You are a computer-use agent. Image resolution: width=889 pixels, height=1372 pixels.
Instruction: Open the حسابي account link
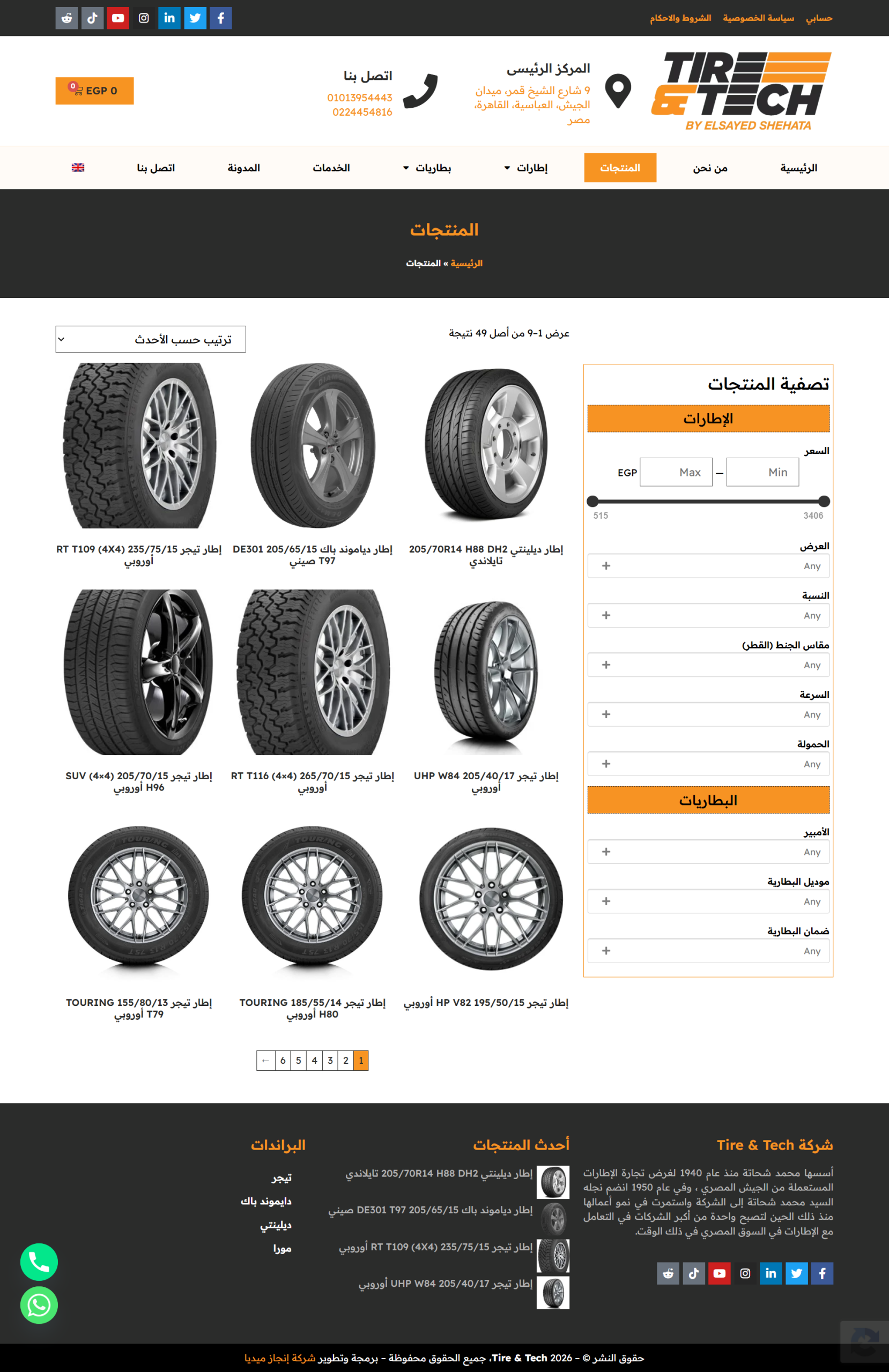(x=819, y=18)
